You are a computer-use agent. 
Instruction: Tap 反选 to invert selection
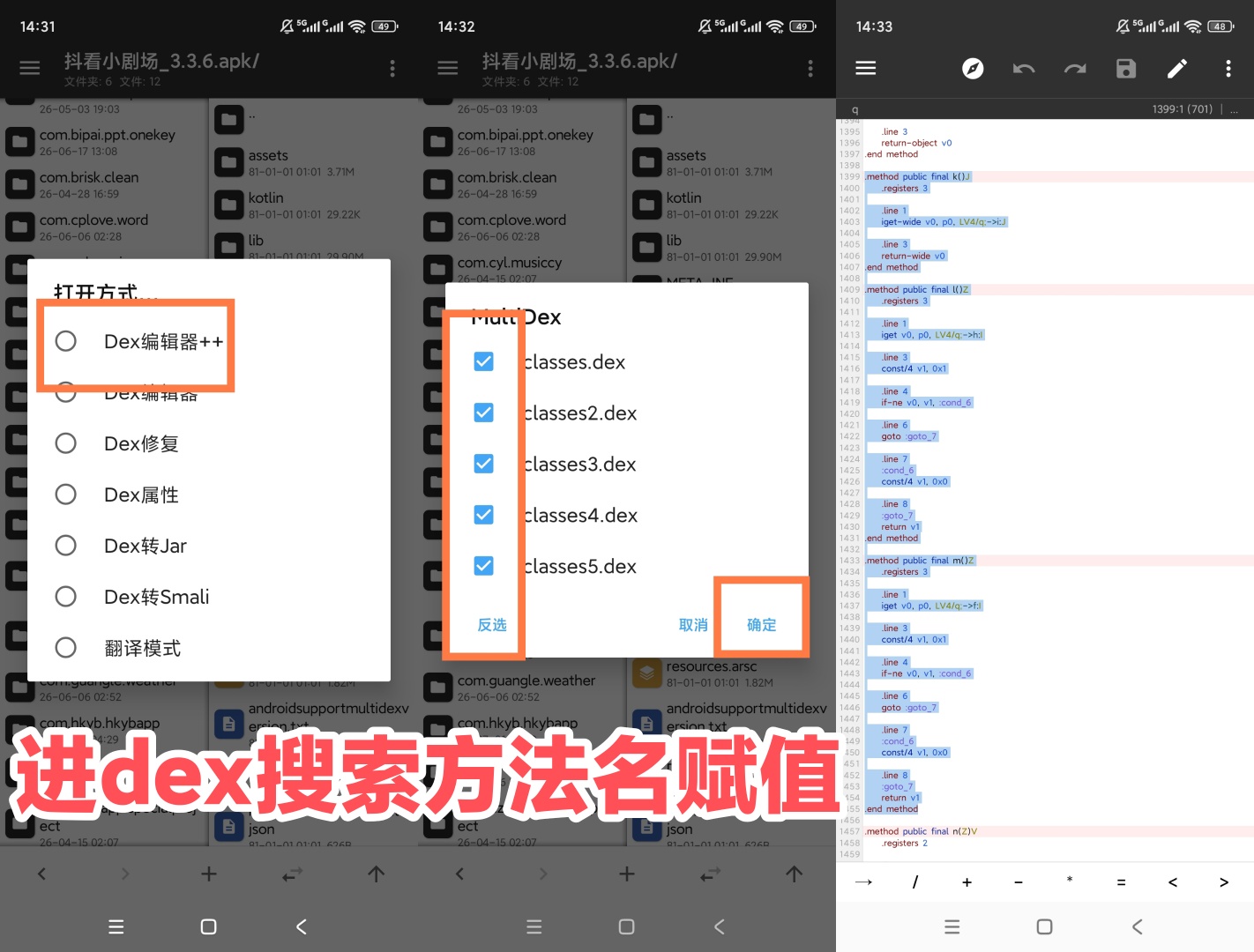[x=492, y=625]
